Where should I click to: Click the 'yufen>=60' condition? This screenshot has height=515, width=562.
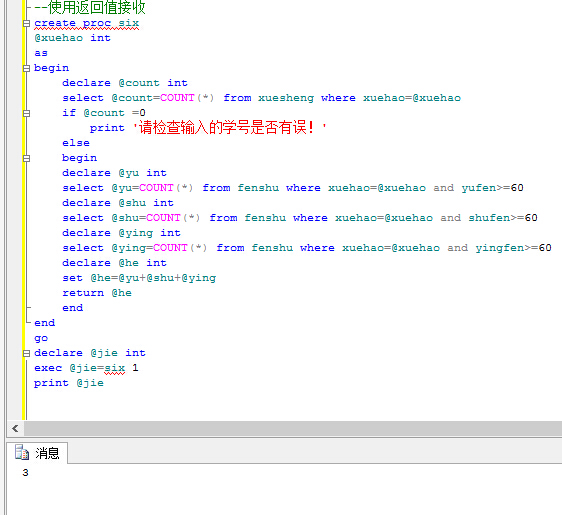tap(492, 188)
